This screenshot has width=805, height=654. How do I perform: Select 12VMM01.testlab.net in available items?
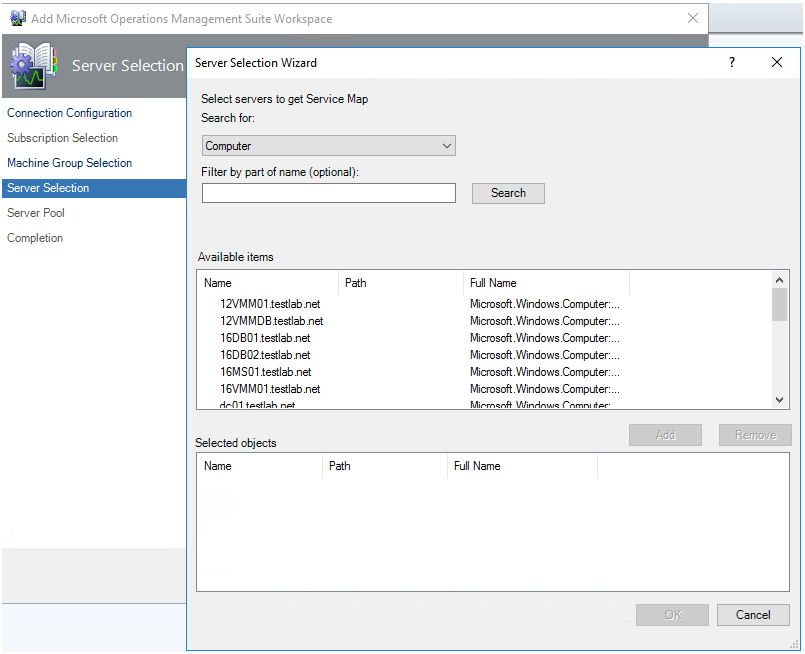pyautogui.click(x=270, y=304)
